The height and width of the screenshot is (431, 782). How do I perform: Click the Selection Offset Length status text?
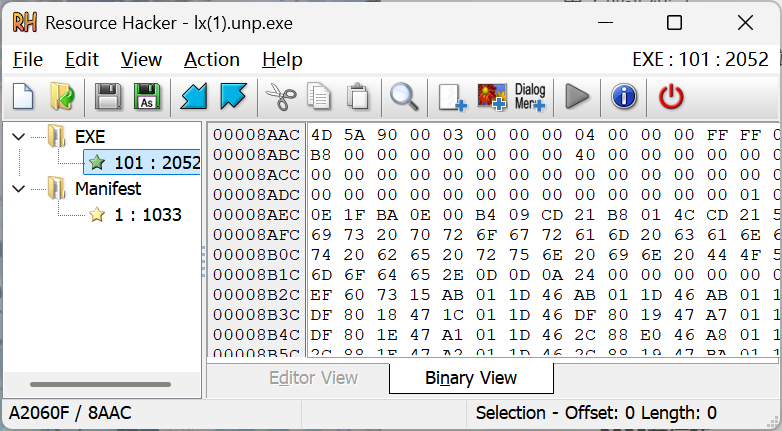596,413
